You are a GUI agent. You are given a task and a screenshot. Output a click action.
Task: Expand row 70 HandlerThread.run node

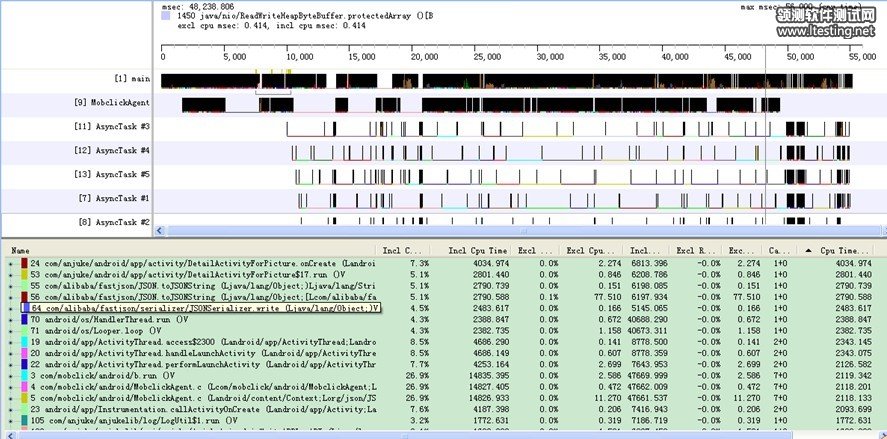pyautogui.click(x=10, y=320)
